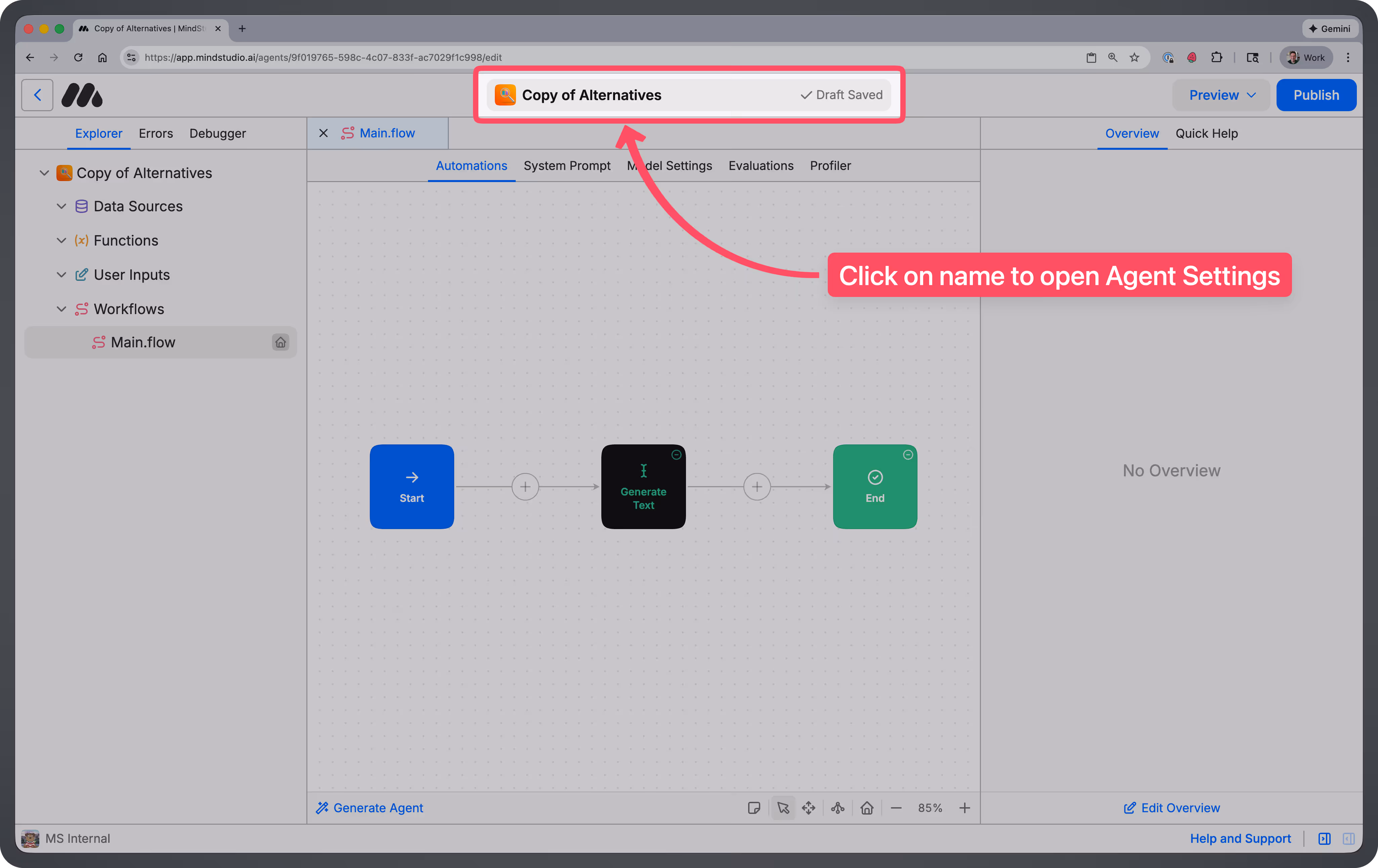Zoom in with the plus control

point(965,808)
